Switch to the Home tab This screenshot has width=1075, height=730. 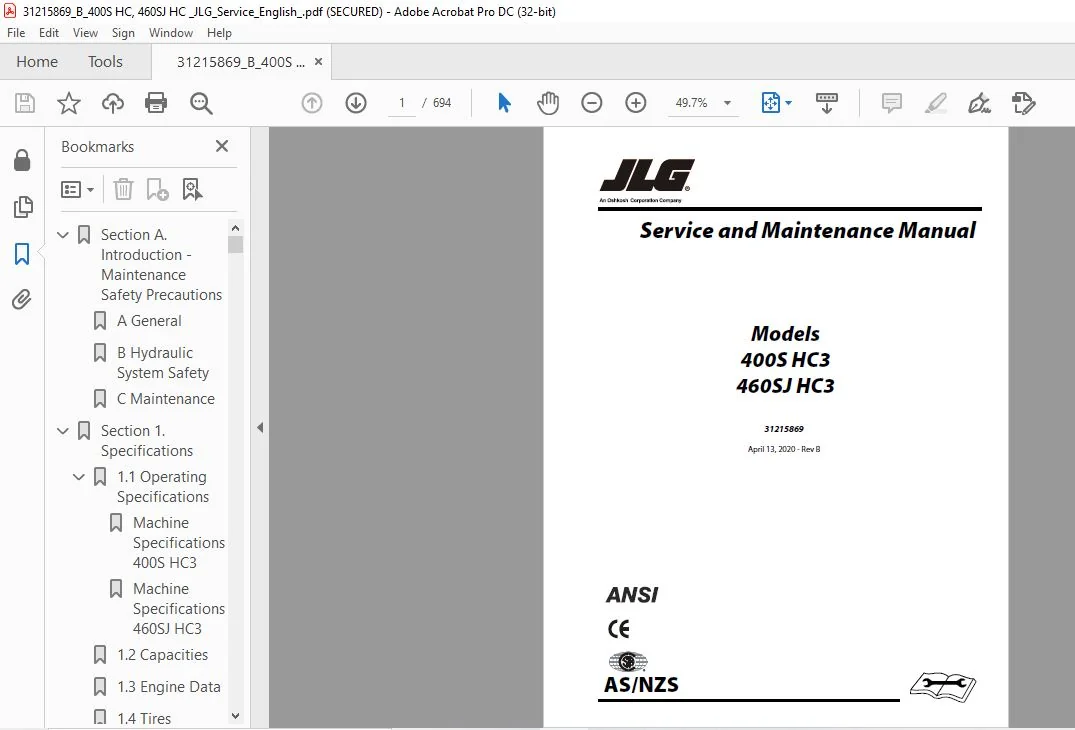(x=37, y=62)
